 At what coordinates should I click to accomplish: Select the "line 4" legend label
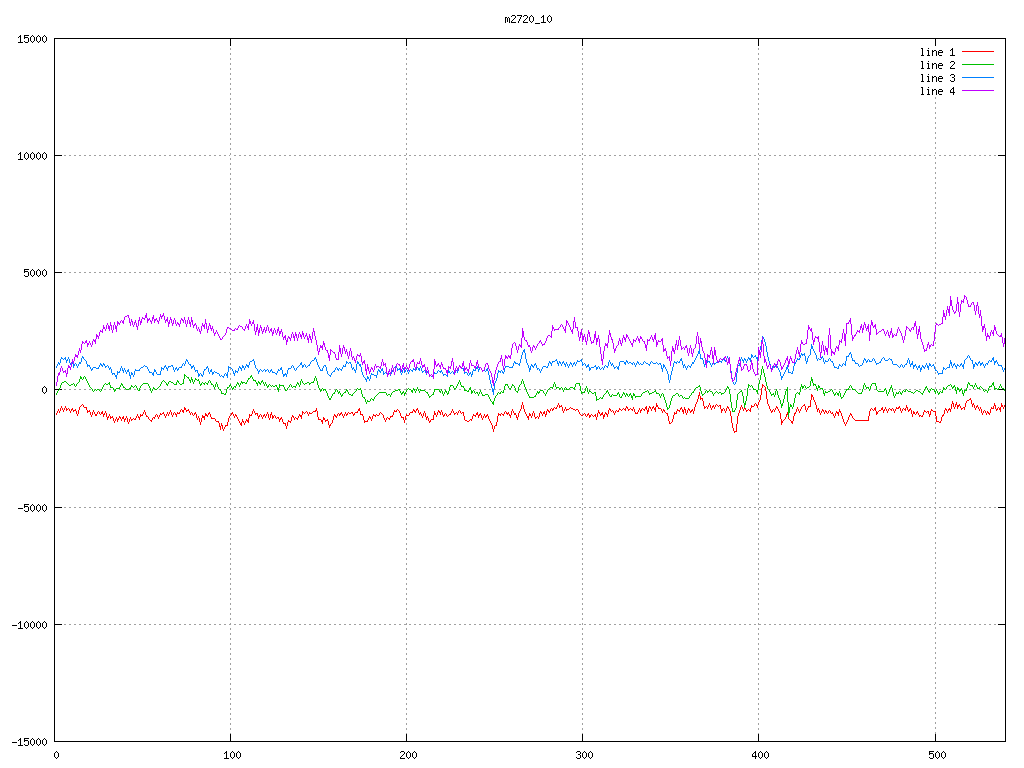[937, 91]
